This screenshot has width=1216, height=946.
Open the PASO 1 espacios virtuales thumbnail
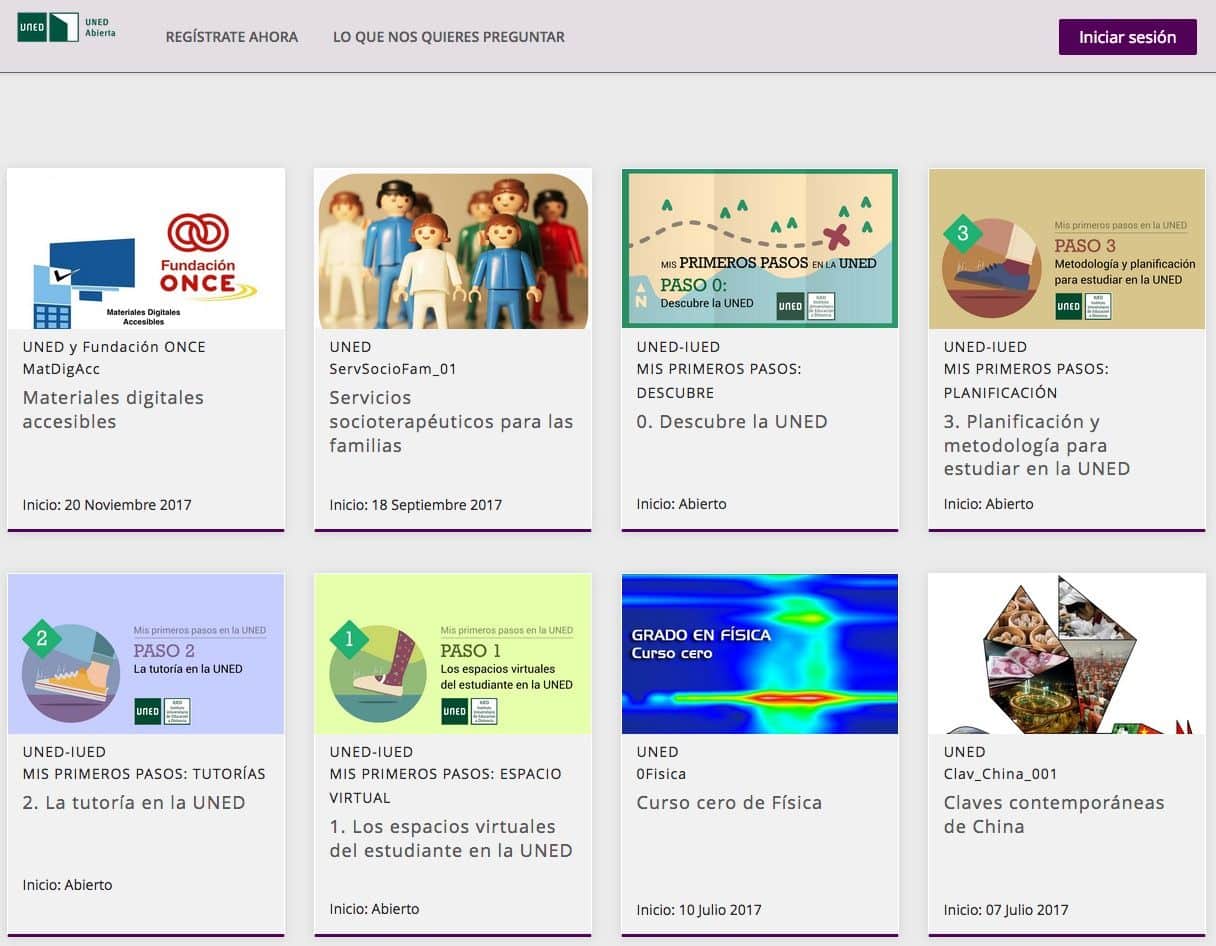click(453, 654)
